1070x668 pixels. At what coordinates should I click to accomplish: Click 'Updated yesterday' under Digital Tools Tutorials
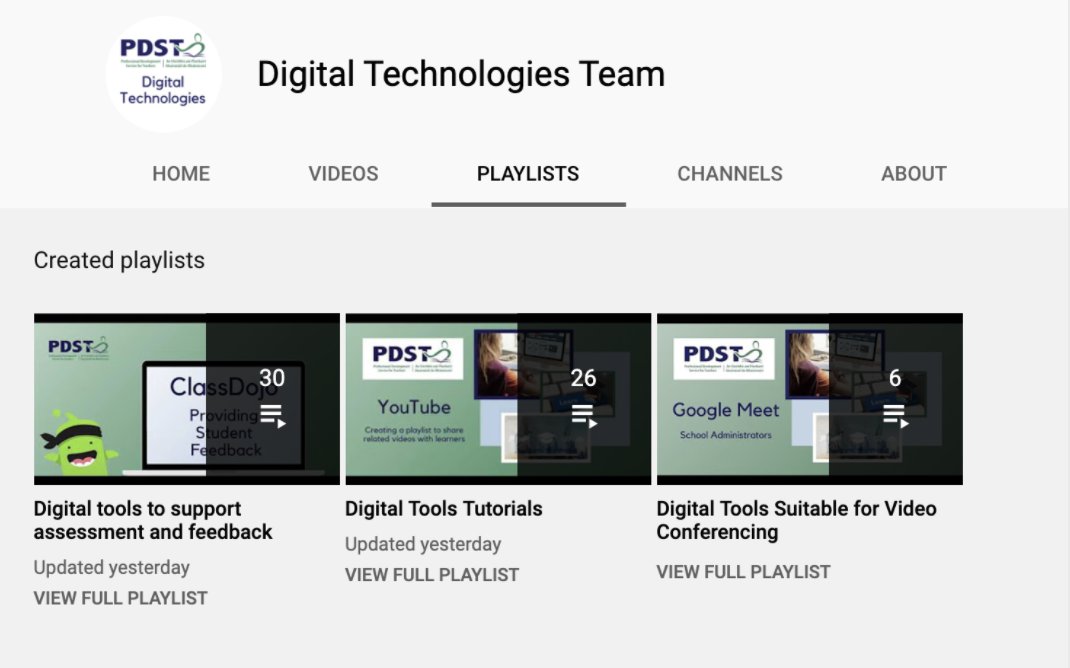coord(423,544)
